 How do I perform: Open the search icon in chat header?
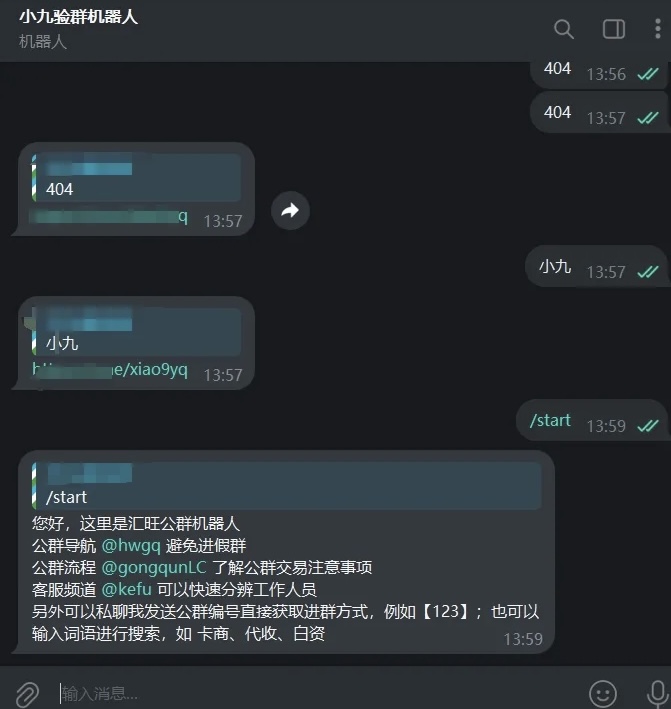564,29
